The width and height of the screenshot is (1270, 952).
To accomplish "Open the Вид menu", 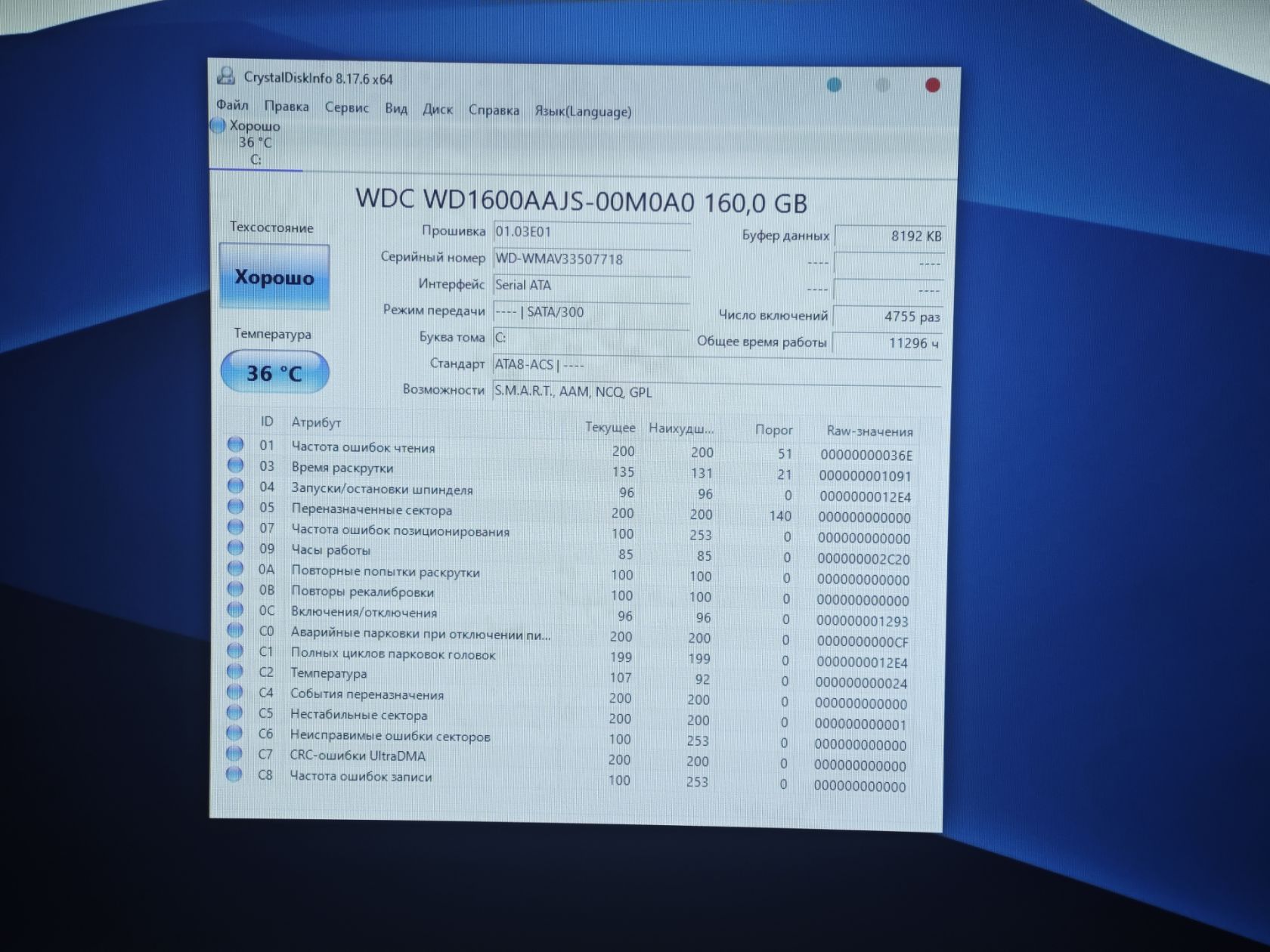I will tap(396, 109).
